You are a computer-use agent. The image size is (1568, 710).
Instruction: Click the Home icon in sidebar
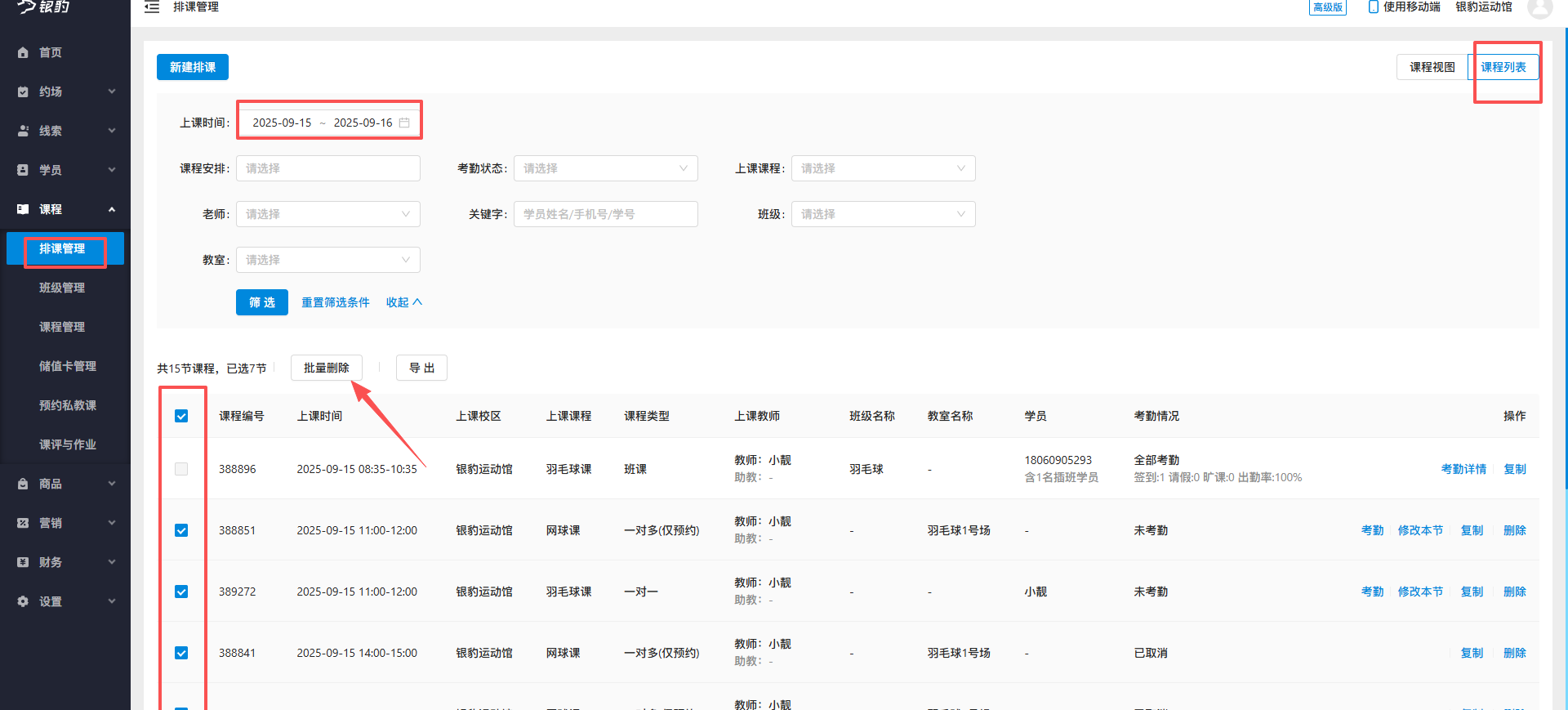click(x=23, y=52)
